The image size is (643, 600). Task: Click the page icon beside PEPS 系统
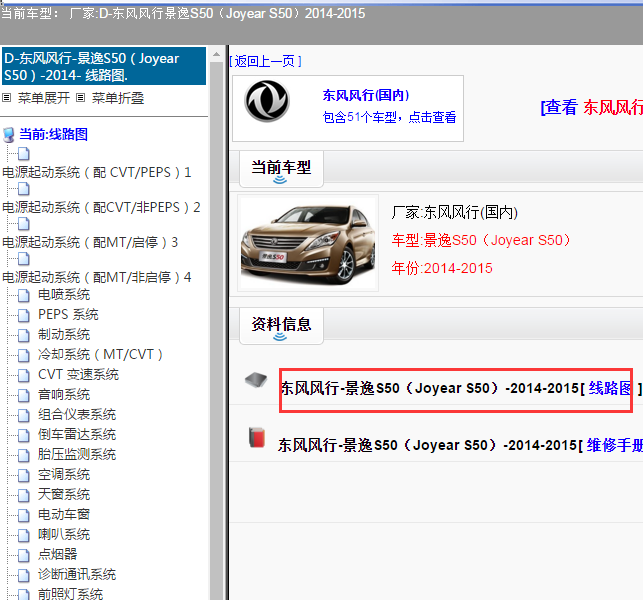tap(23, 315)
